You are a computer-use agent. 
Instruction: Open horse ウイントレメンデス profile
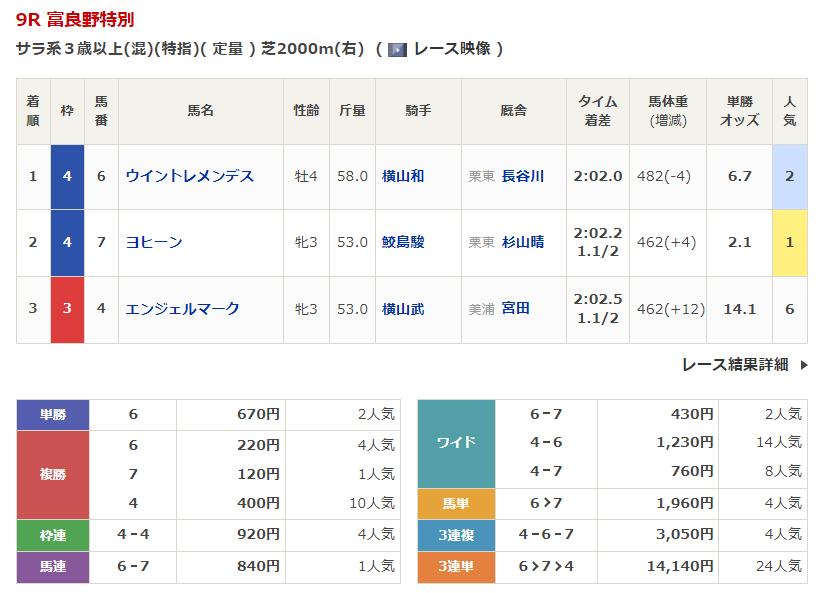point(189,176)
